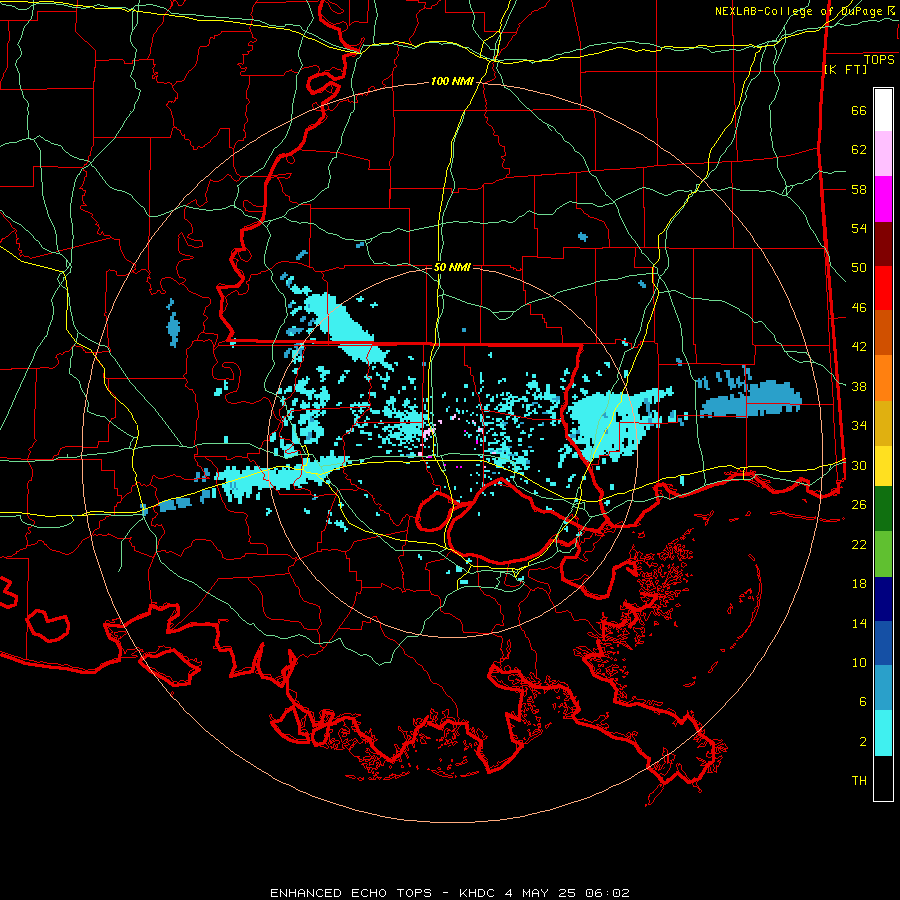The width and height of the screenshot is (900, 900).
Task: Click the magenta 58 kft legend swatch
Action: [883, 199]
